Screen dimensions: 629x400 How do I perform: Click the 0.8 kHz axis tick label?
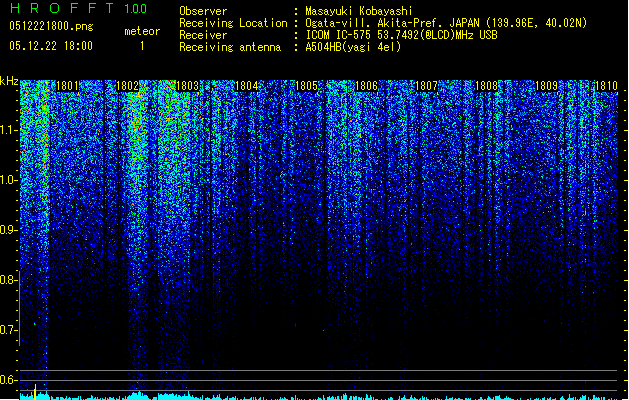pyautogui.click(x=8, y=280)
